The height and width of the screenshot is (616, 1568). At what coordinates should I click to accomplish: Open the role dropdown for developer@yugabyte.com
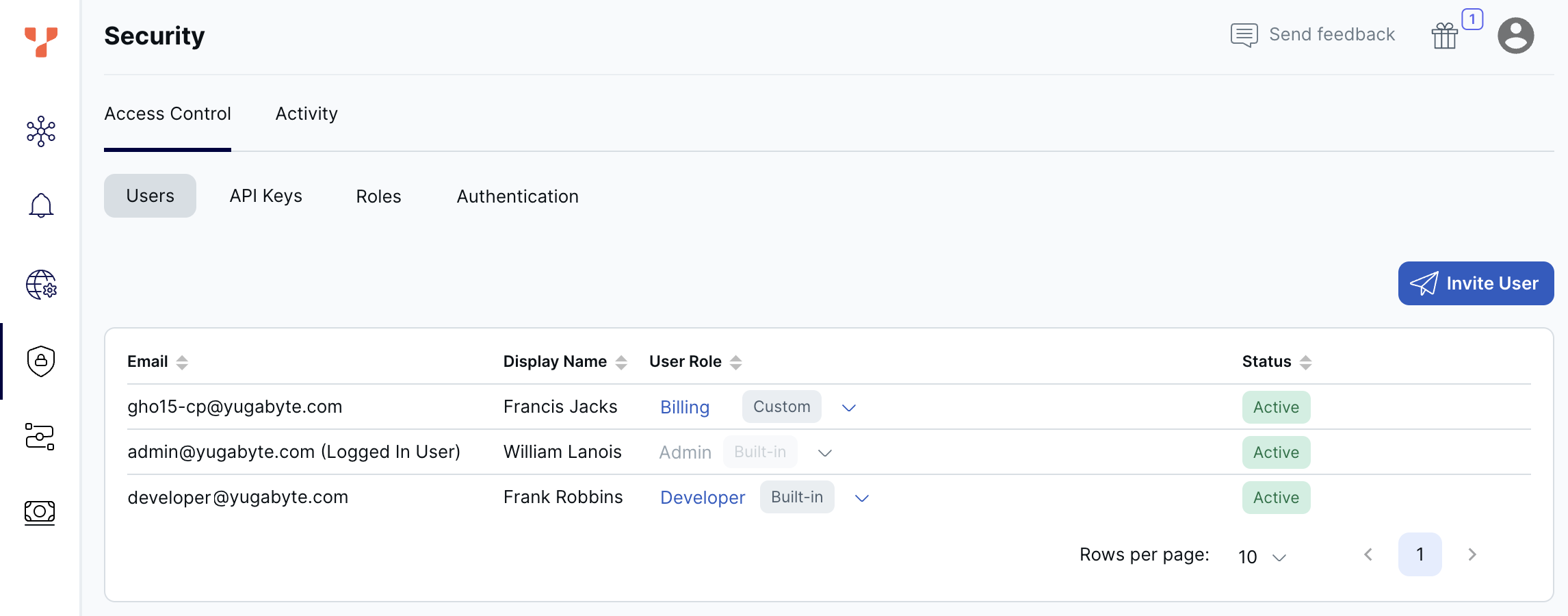pos(861,498)
